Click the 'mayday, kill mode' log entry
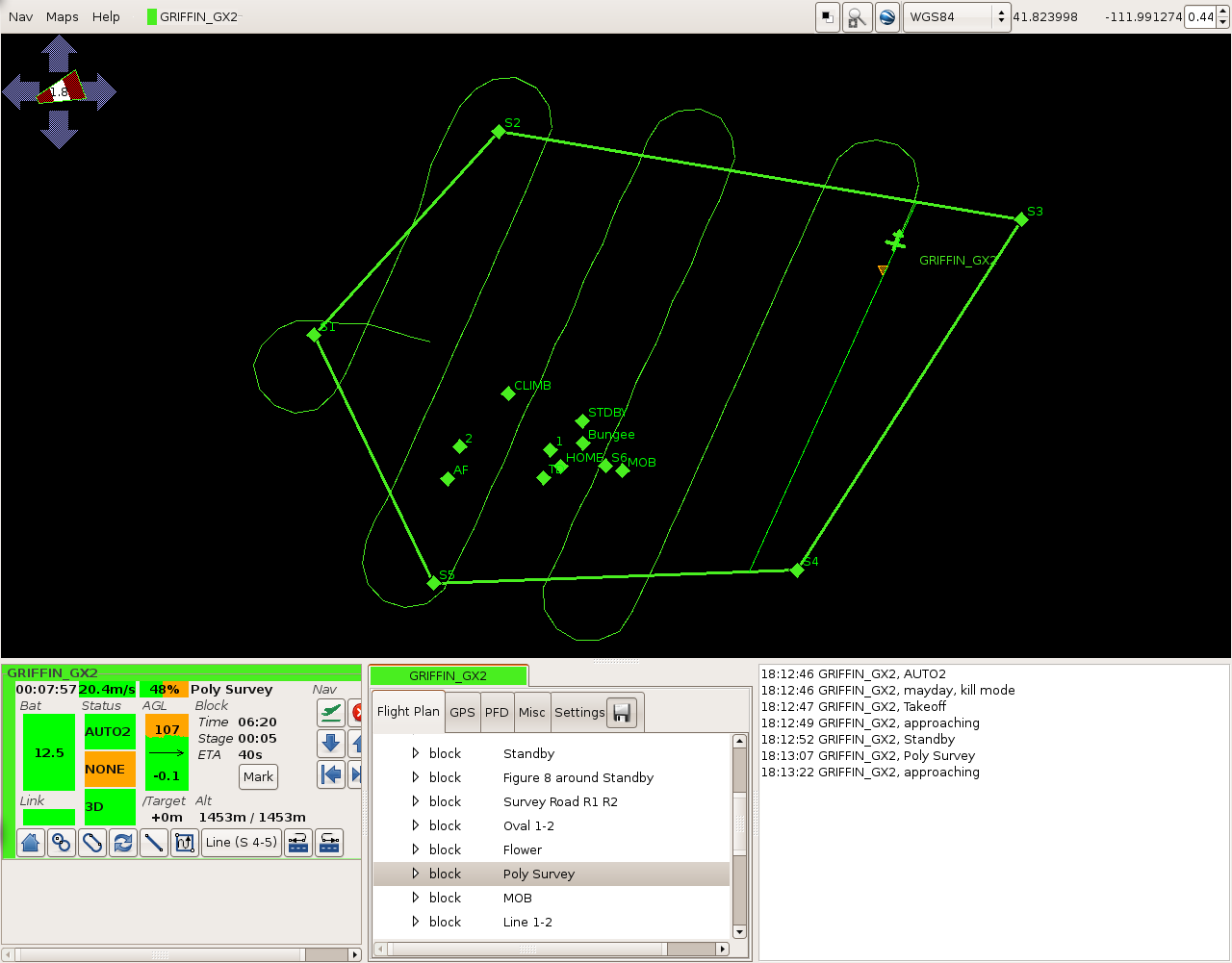Viewport: 1232px width, 963px height. 887,690
